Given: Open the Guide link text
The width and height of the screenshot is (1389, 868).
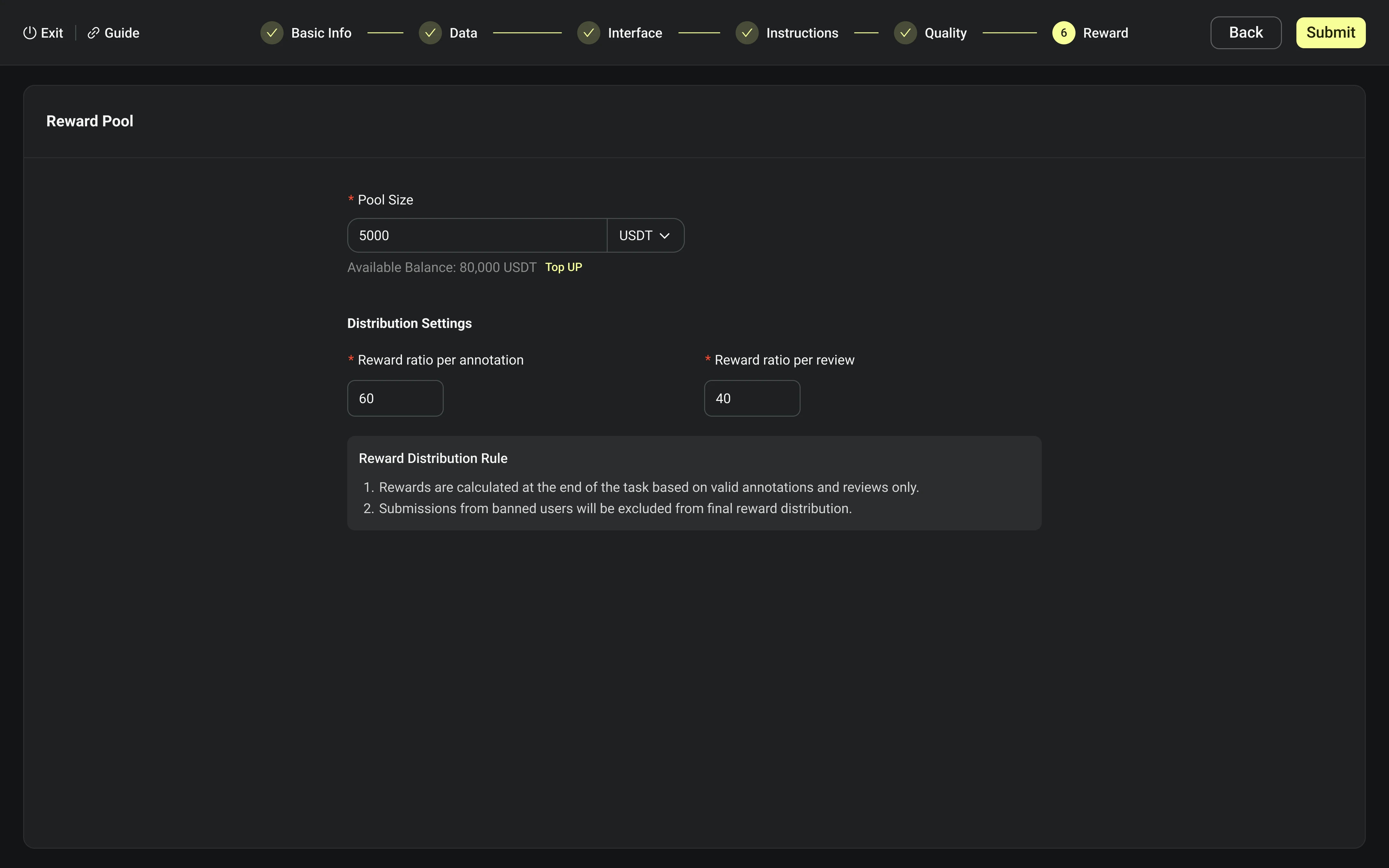Looking at the screenshot, I should click(x=122, y=33).
